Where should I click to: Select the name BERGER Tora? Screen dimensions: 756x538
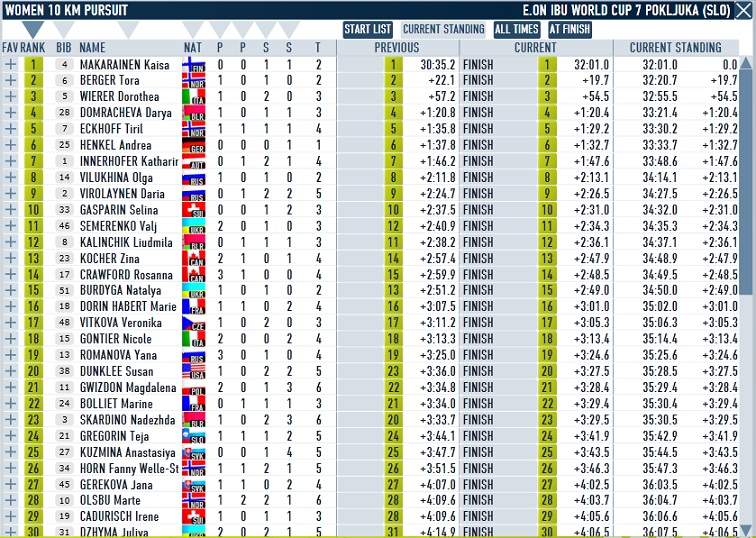pos(109,81)
